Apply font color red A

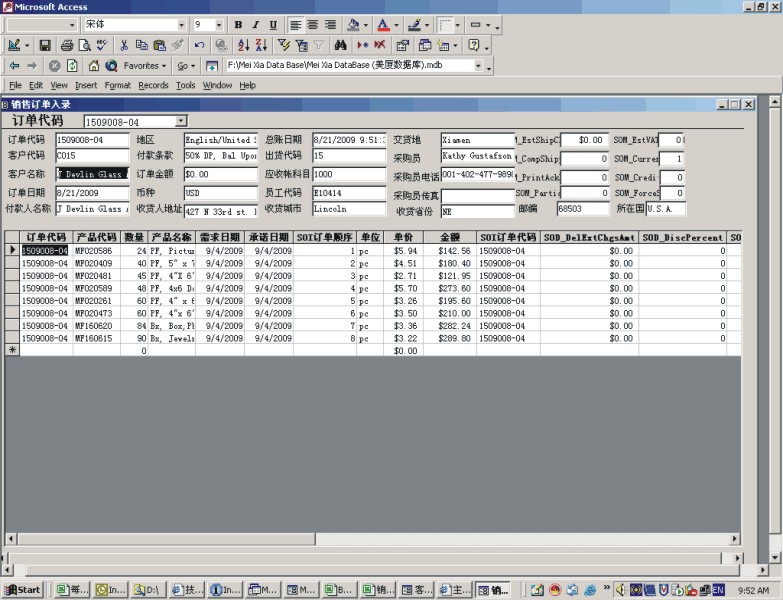click(383, 25)
